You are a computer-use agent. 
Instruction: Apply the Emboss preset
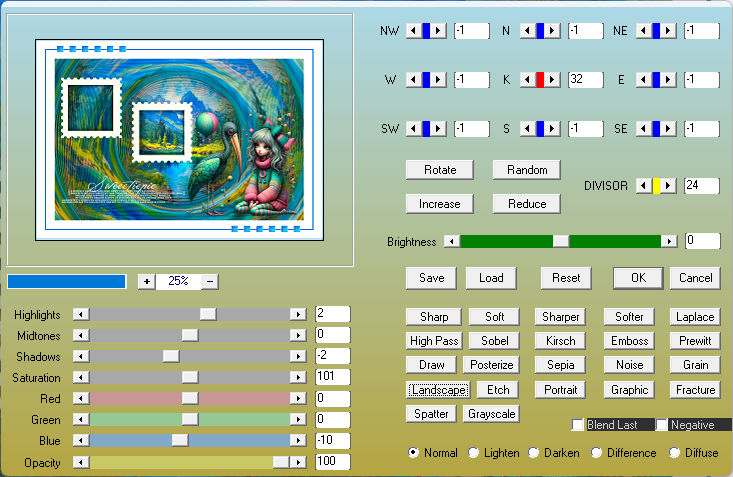pyautogui.click(x=628, y=341)
